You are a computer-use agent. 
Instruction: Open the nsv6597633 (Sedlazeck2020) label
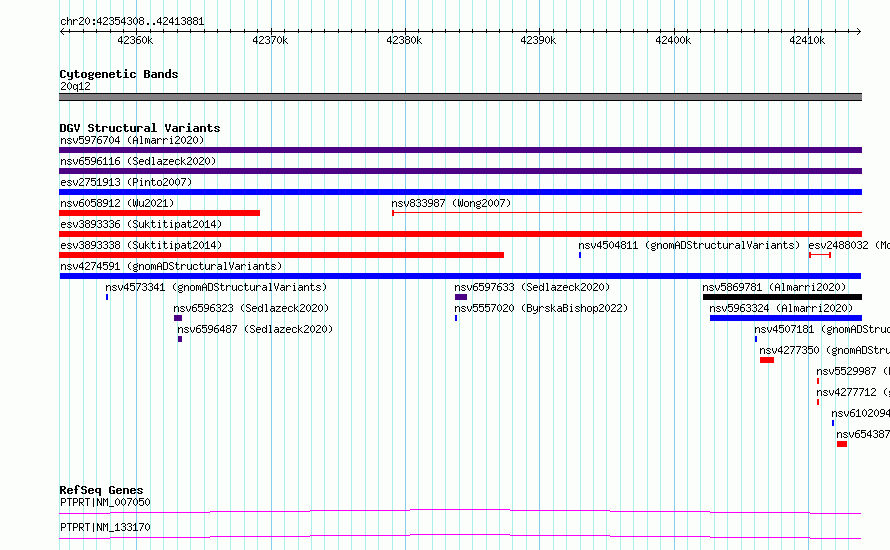(x=532, y=287)
